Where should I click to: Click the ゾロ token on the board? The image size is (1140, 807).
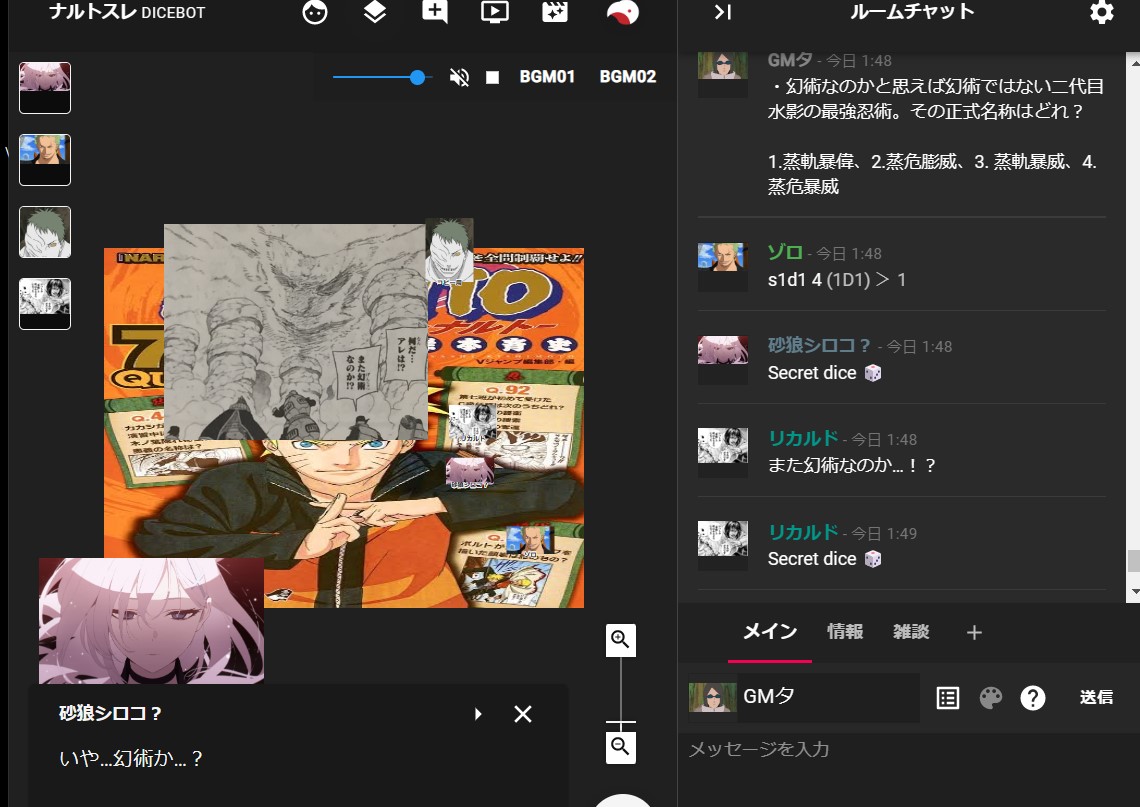530,542
